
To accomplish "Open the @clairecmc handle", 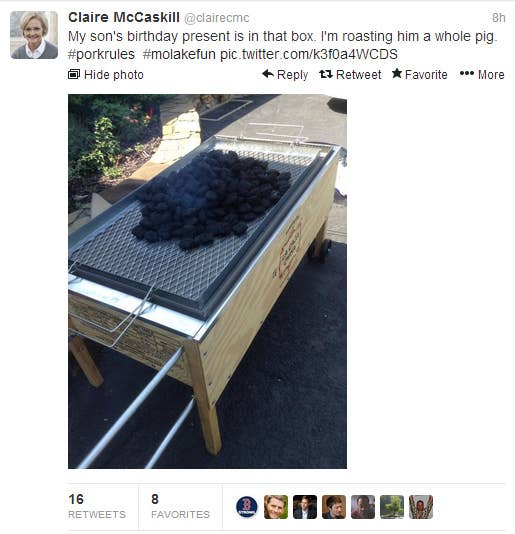I will tap(217, 18).
